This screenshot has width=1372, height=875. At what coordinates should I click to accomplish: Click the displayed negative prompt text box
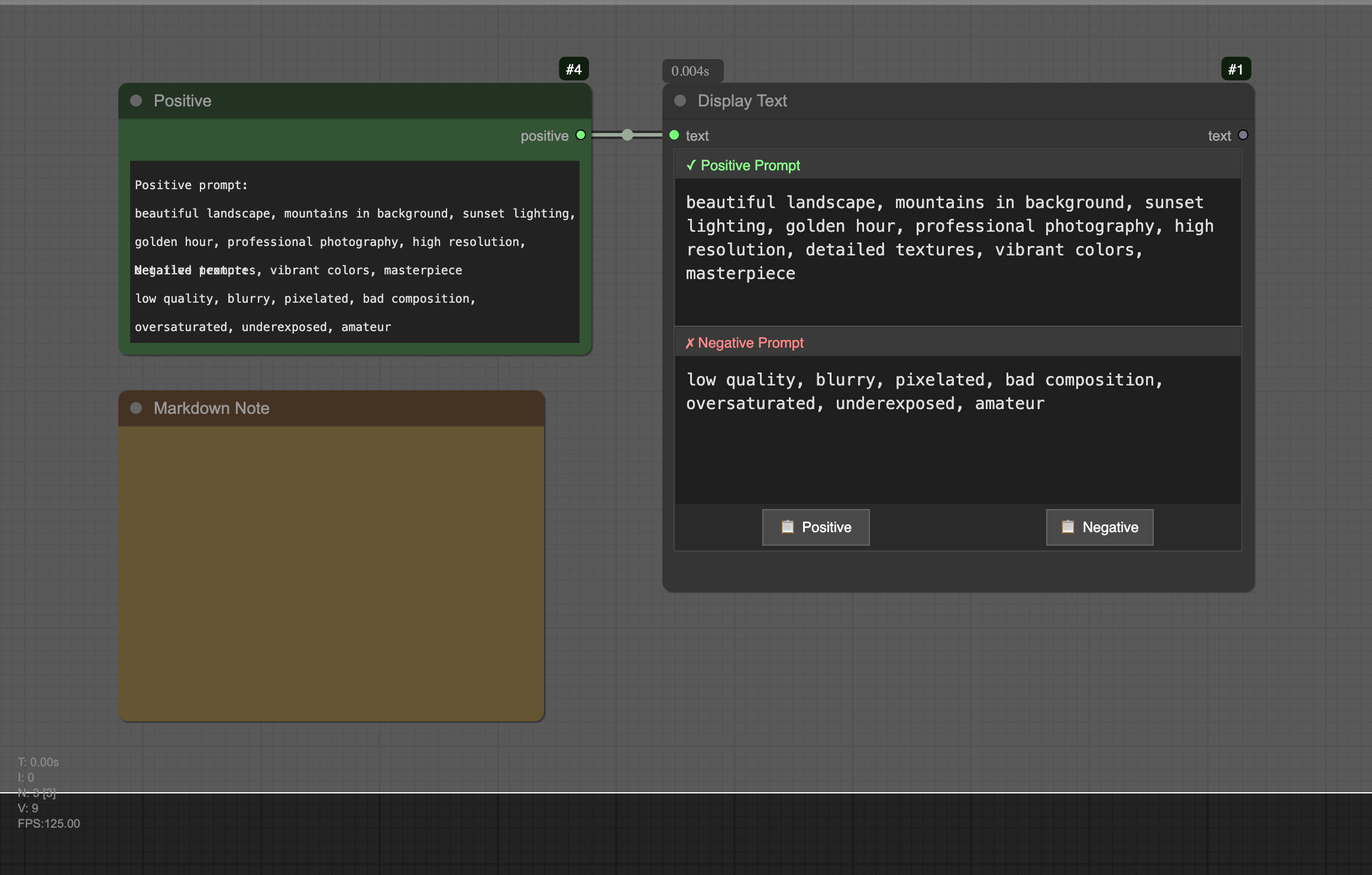(x=958, y=429)
